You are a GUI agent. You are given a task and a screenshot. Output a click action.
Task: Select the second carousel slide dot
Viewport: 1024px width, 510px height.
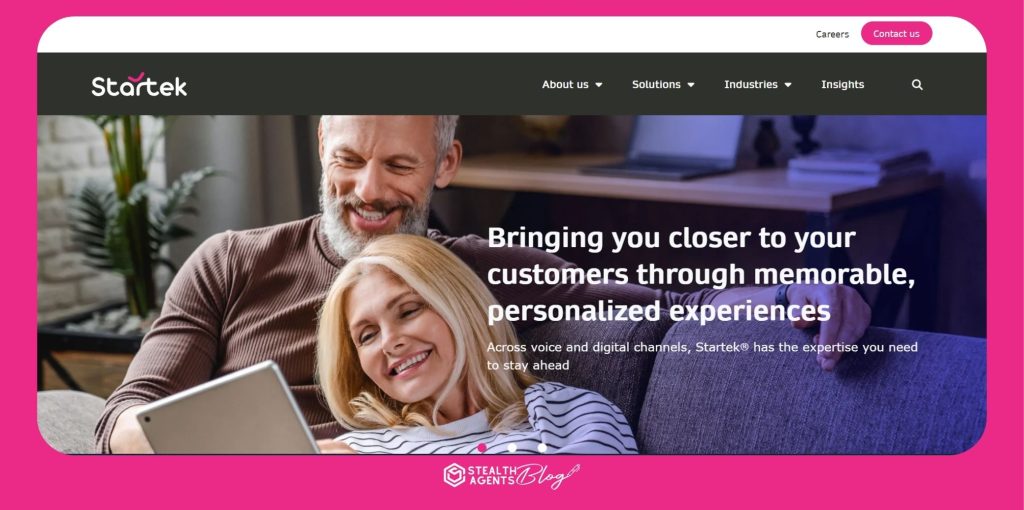(512, 447)
